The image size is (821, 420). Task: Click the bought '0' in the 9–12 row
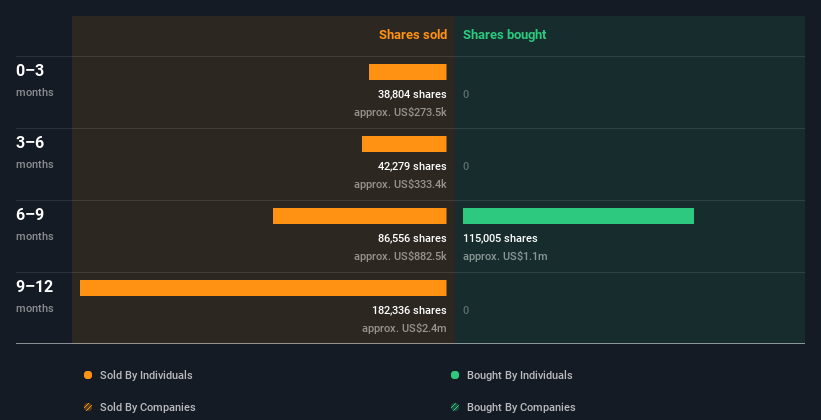466,310
